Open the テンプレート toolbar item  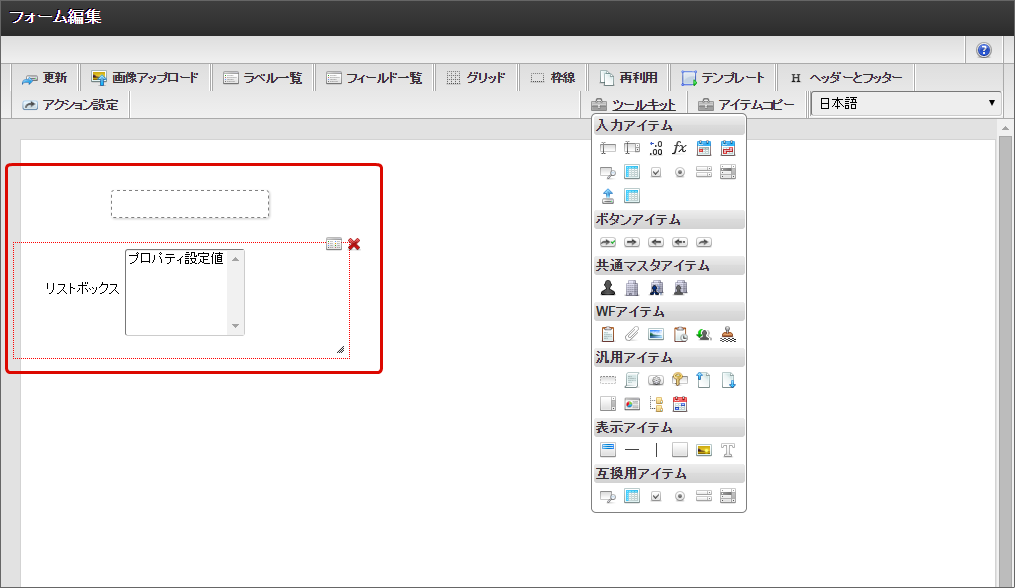click(723, 78)
